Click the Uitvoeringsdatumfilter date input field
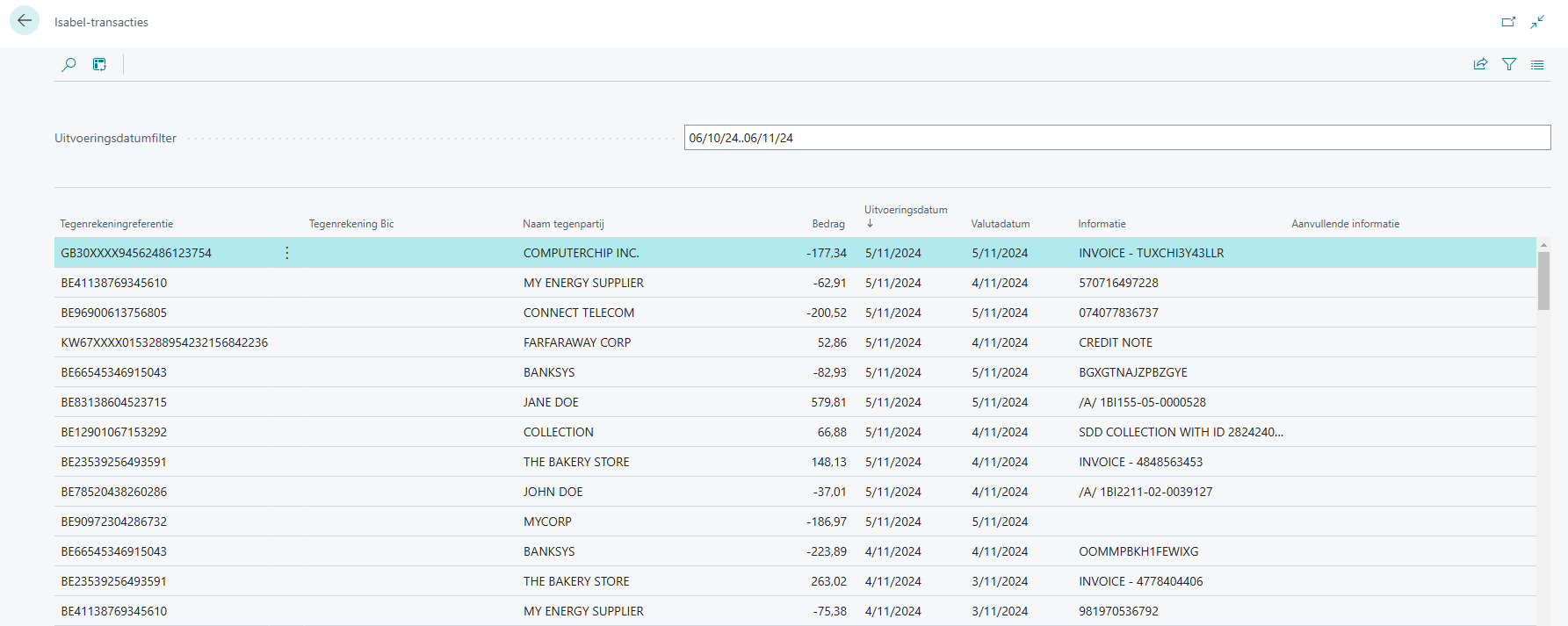 click(x=1116, y=138)
